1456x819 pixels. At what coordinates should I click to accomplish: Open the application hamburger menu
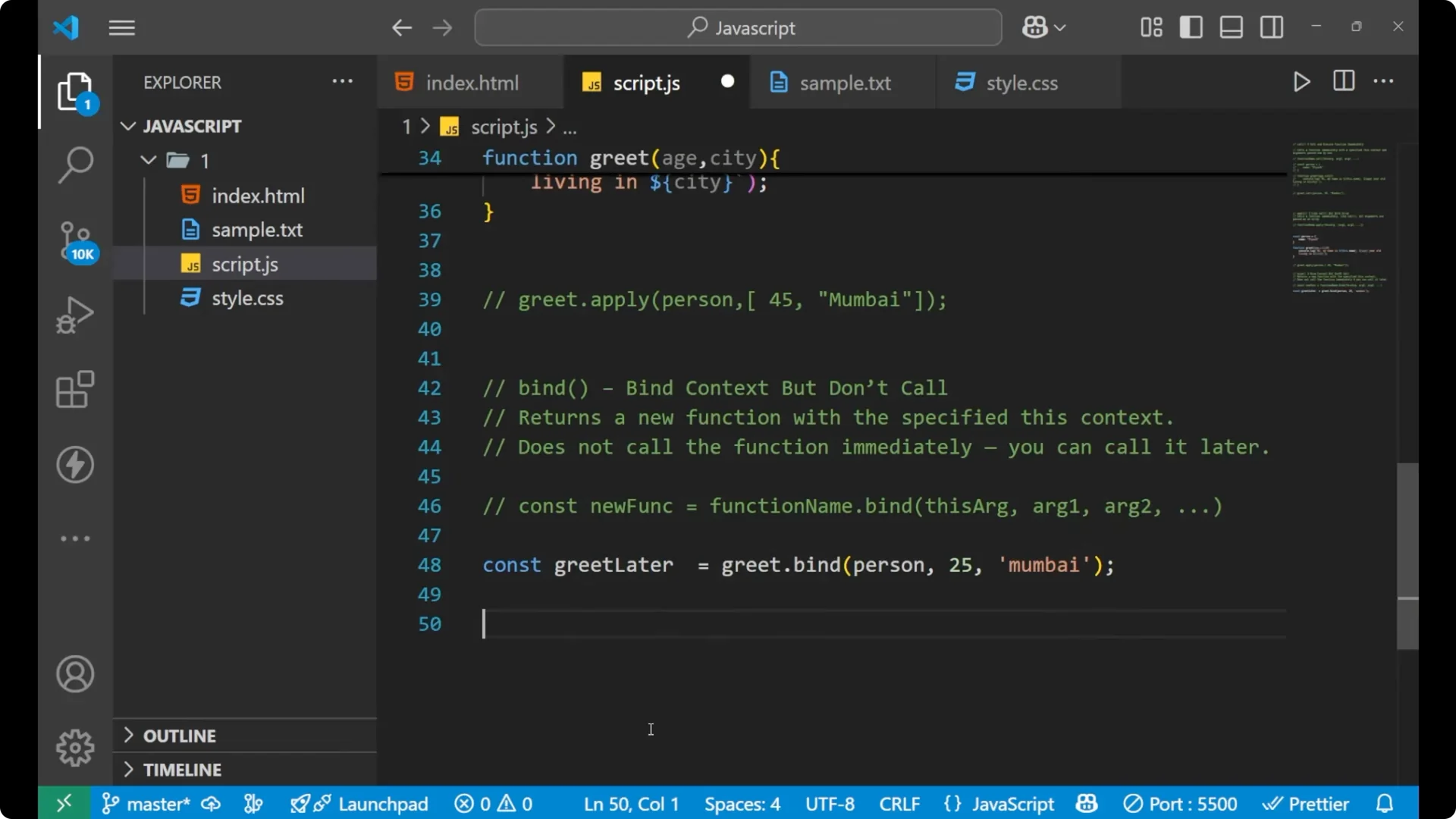(x=121, y=27)
